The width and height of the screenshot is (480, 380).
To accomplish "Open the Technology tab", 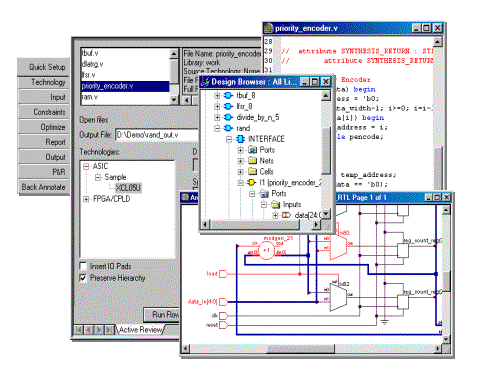I will [44, 82].
